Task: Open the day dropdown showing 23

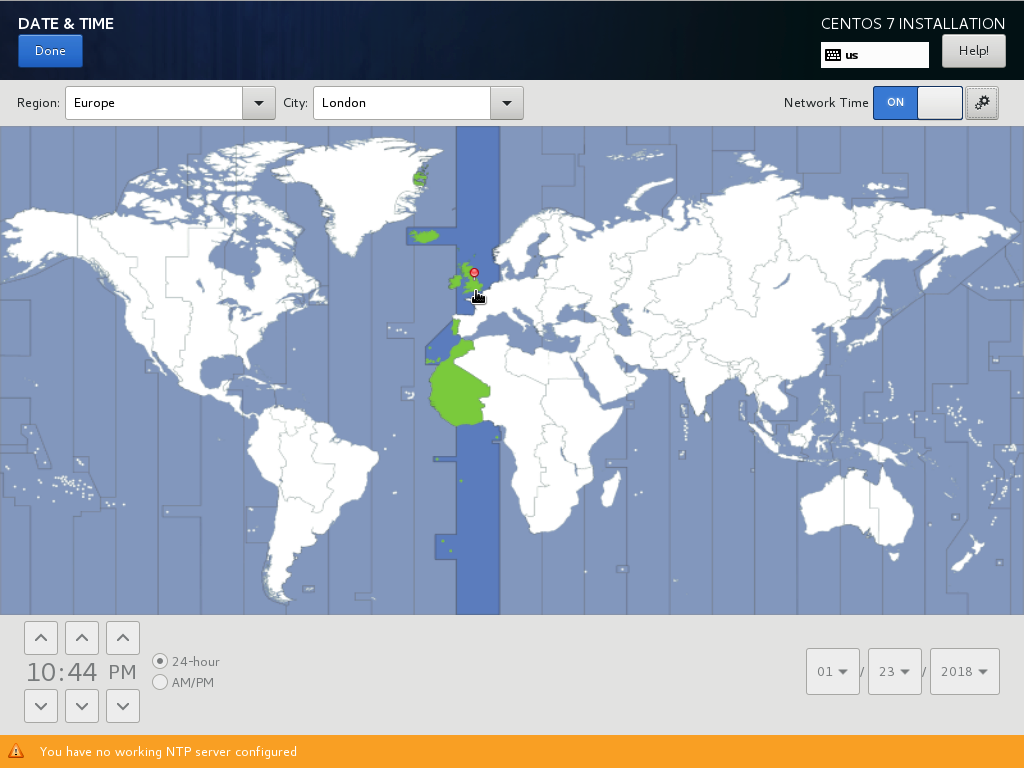Action: [x=895, y=671]
